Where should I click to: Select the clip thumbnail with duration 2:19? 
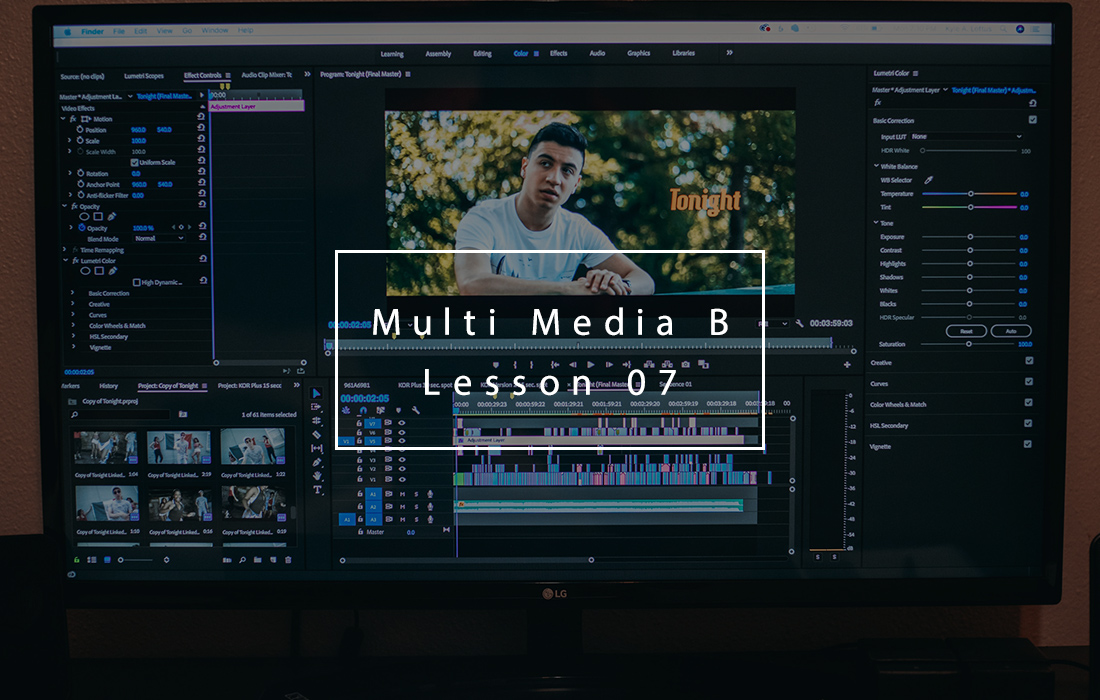point(179,447)
